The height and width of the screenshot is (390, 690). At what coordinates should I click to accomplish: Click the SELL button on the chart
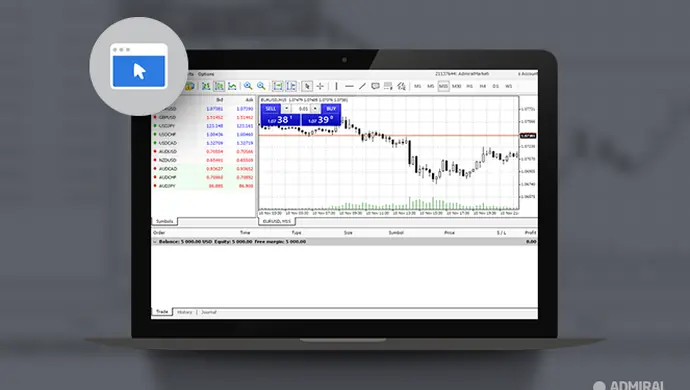coord(271,108)
